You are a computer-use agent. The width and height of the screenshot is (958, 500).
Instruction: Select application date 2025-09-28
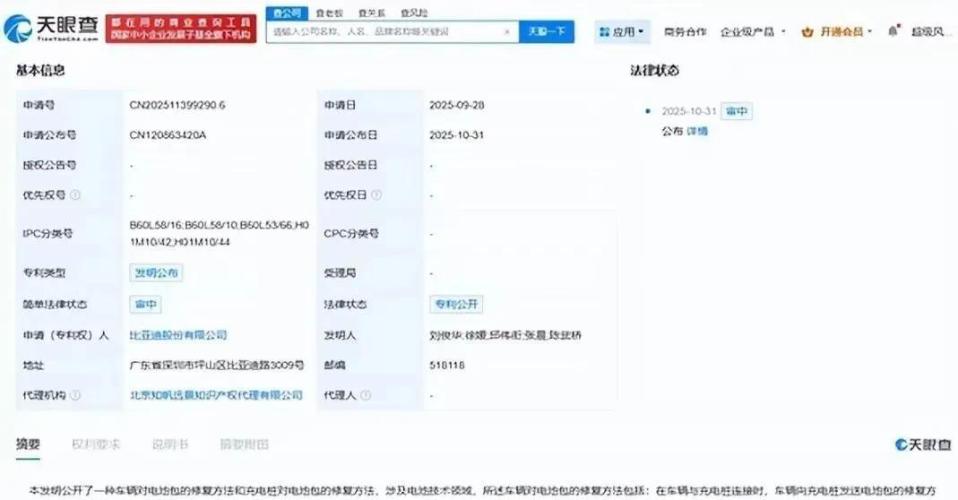[457, 105]
